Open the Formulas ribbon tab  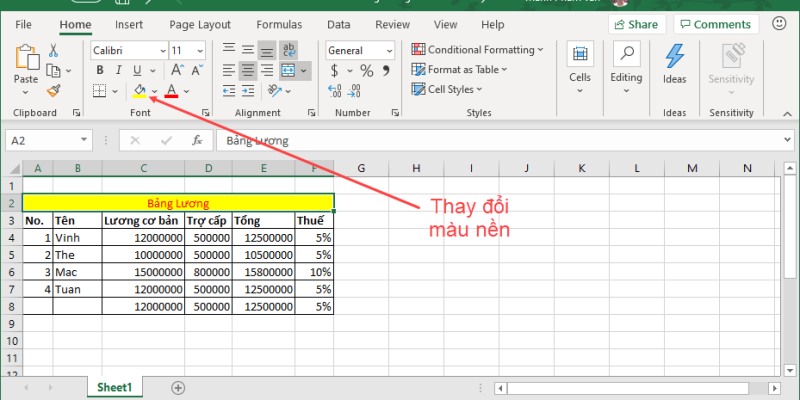tap(279, 24)
